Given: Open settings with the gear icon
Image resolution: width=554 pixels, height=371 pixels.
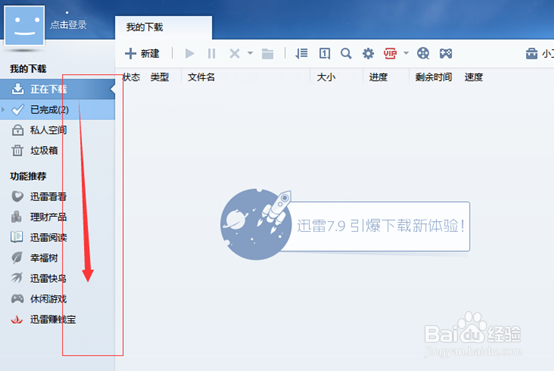Looking at the screenshot, I should coord(368,54).
